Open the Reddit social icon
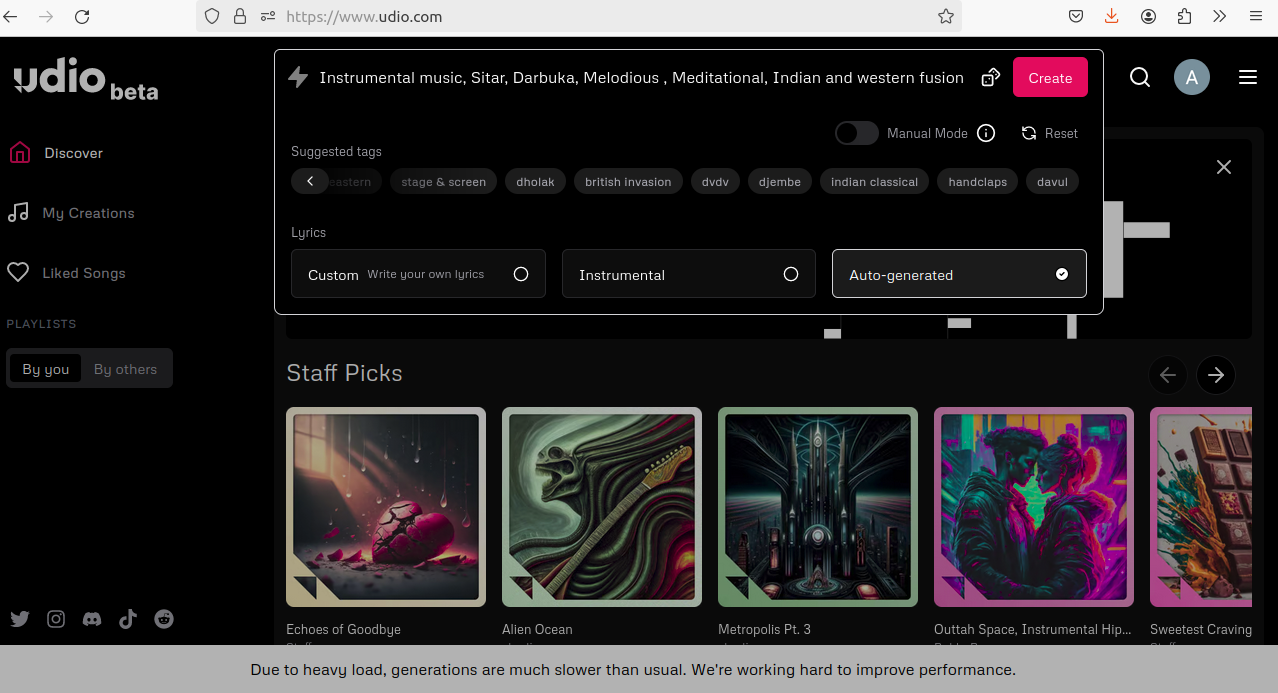The width and height of the screenshot is (1278, 693). pyautogui.click(x=164, y=619)
